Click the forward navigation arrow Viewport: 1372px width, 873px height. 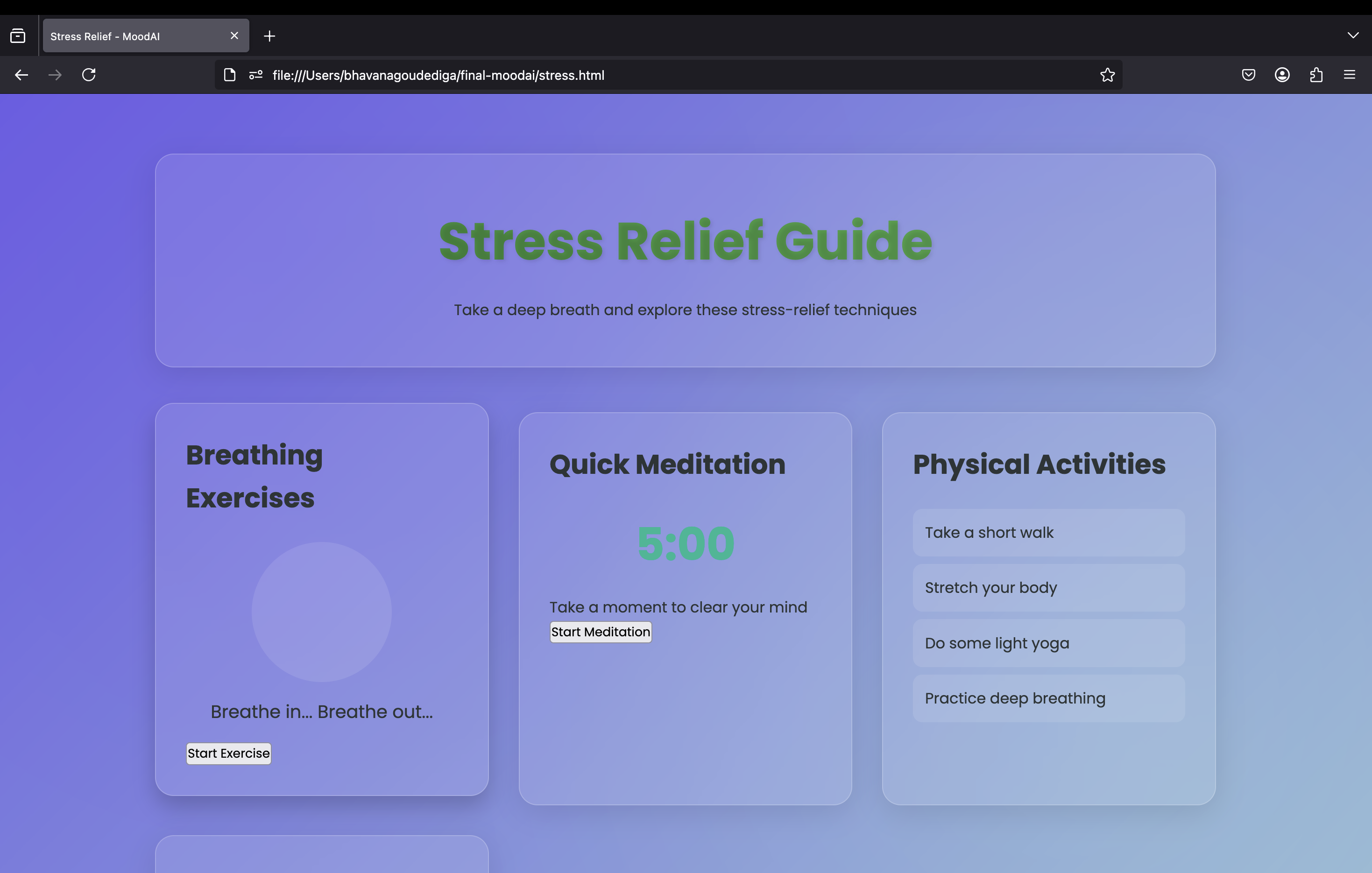(55, 75)
